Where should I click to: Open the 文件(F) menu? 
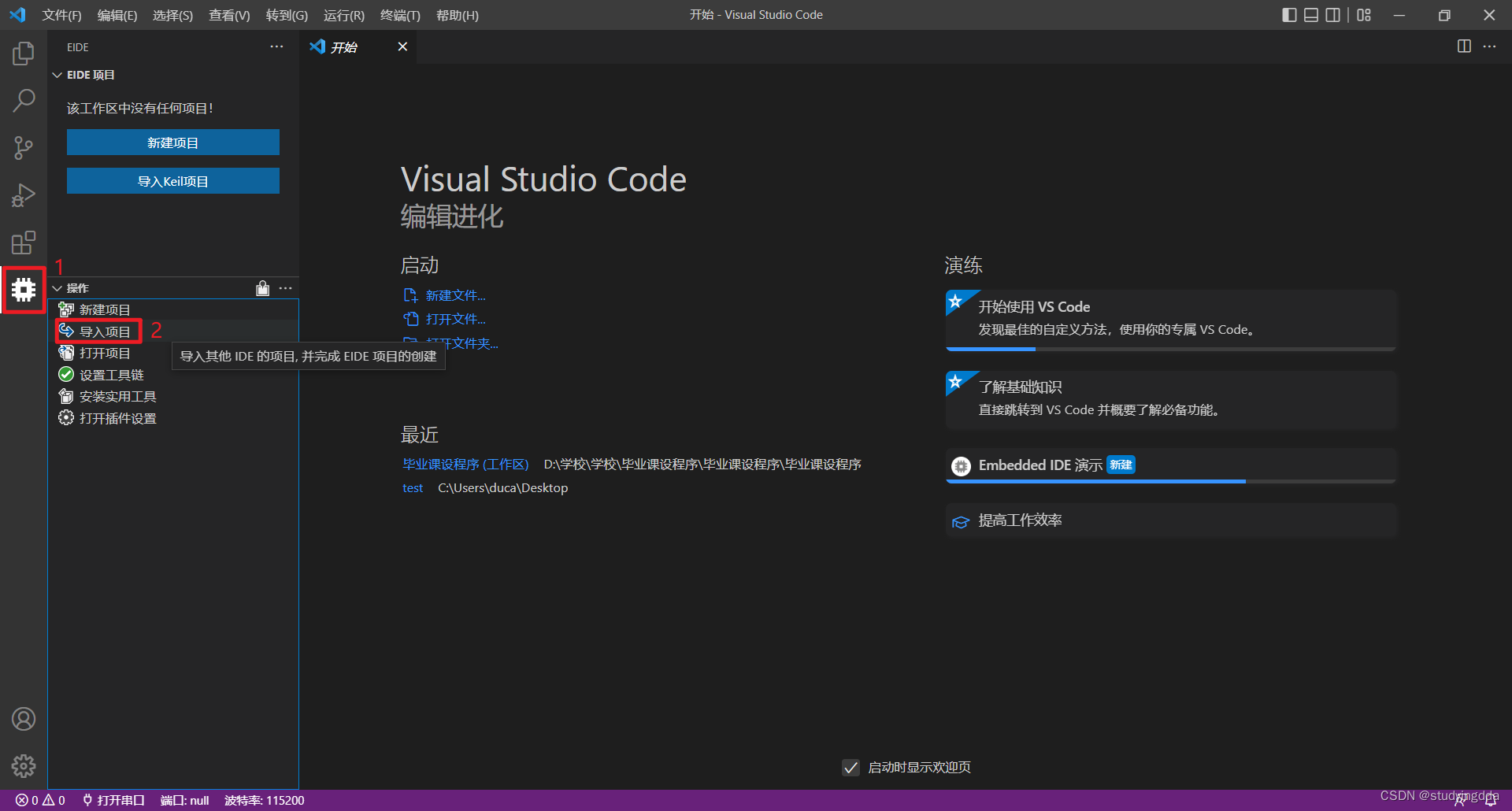61,15
